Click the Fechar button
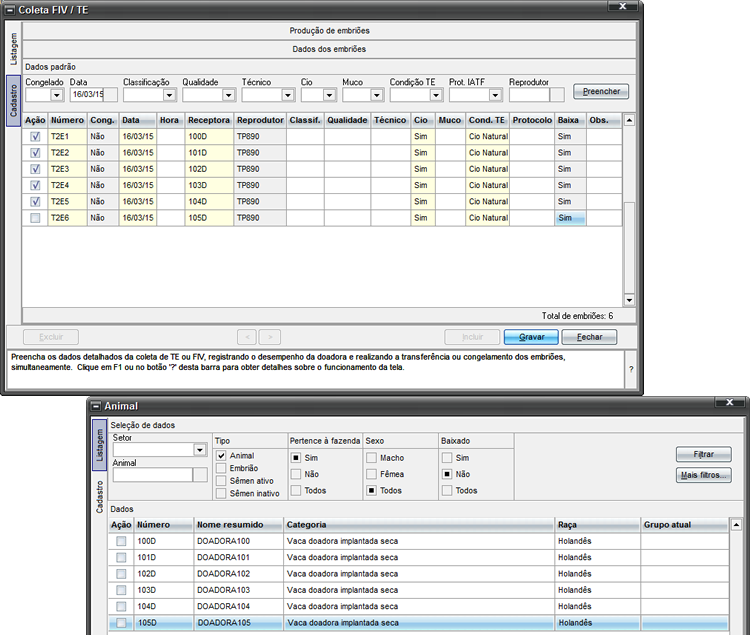This screenshot has width=750, height=635. click(589, 337)
